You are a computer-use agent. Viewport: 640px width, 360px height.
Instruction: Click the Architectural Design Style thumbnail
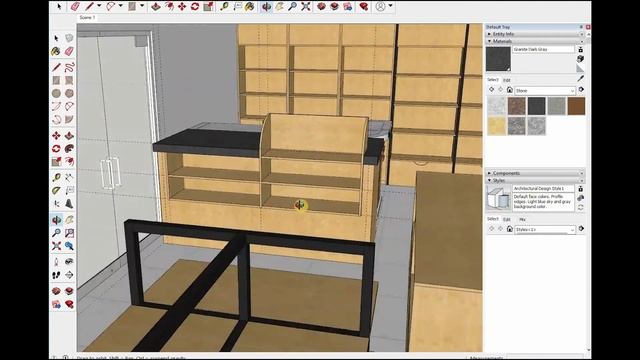(498, 198)
